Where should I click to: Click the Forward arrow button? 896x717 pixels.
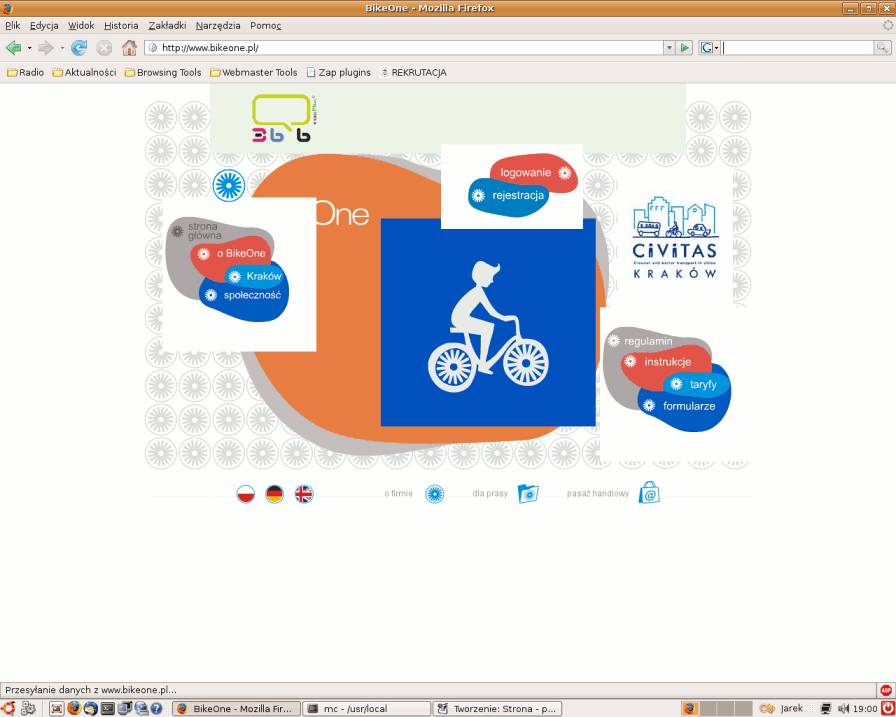click(46, 48)
